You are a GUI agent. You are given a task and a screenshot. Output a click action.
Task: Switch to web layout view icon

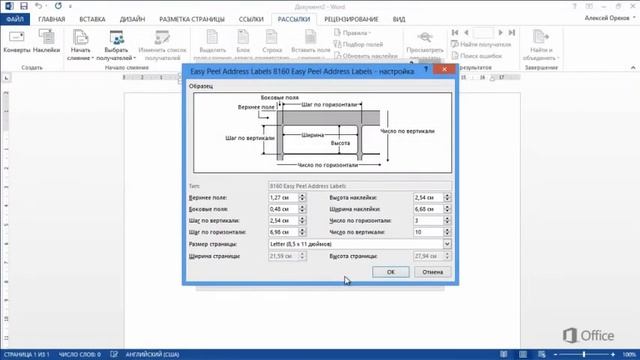[x=542, y=354]
